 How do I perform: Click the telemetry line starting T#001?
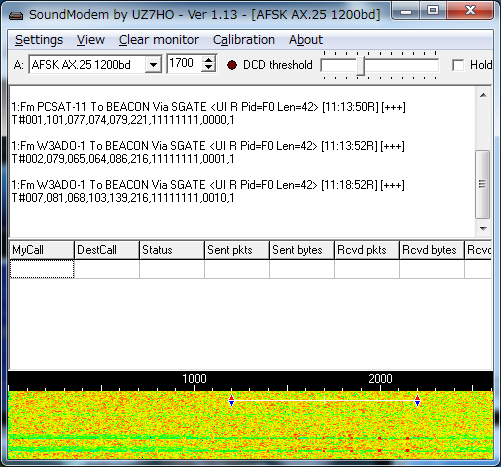pos(123,120)
